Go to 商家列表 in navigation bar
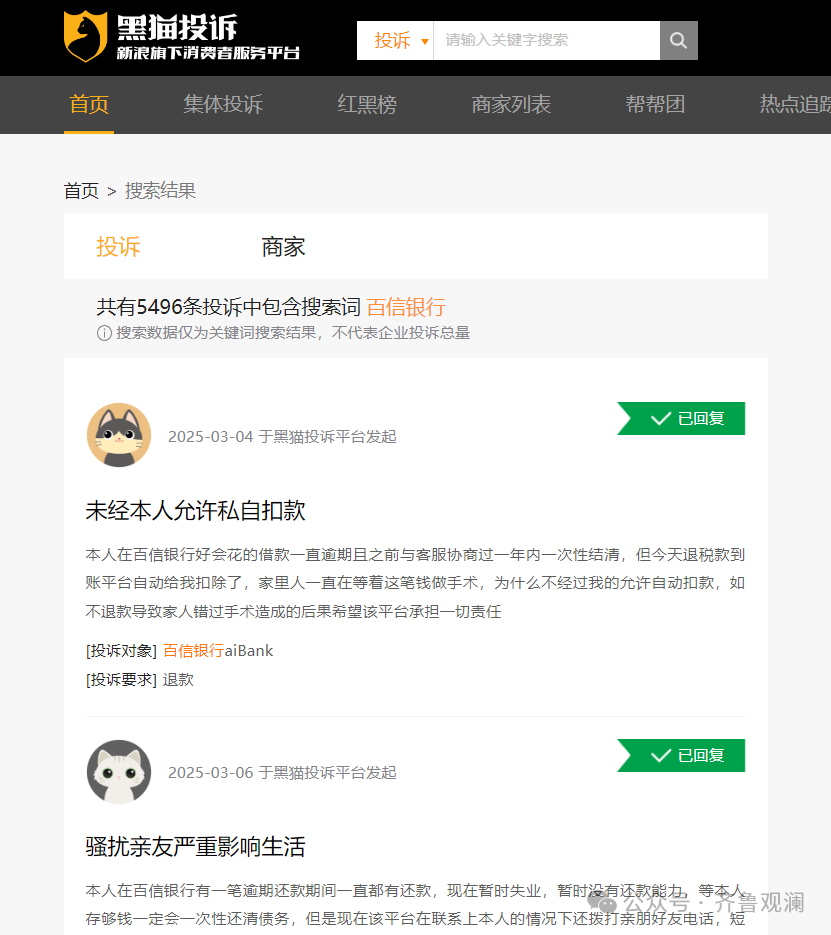831x935 pixels. click(x=511, y=104)
